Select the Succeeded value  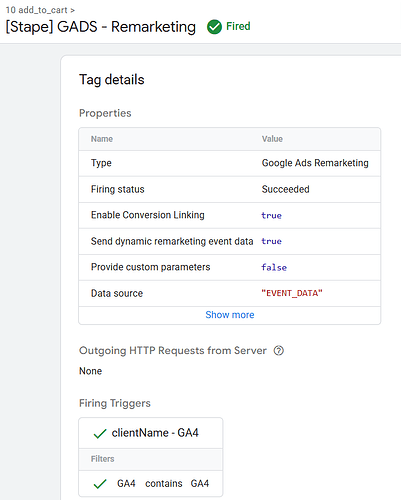[285, 189]
